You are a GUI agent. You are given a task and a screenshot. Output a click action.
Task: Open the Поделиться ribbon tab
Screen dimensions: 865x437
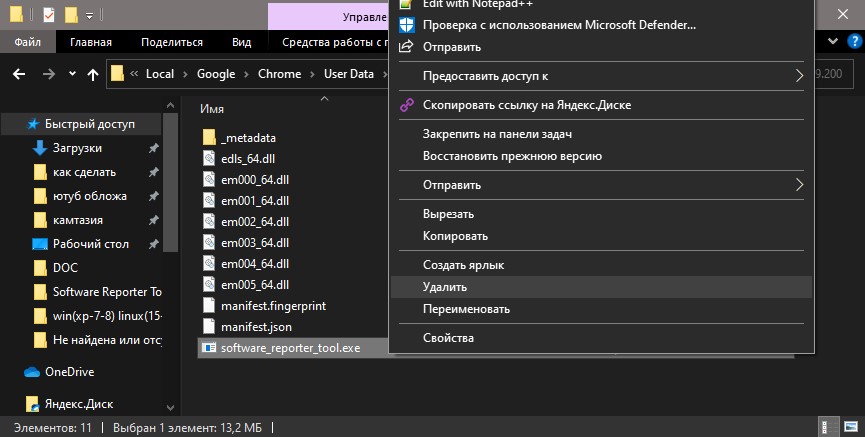pyautogui.click(x=172, y=42)
